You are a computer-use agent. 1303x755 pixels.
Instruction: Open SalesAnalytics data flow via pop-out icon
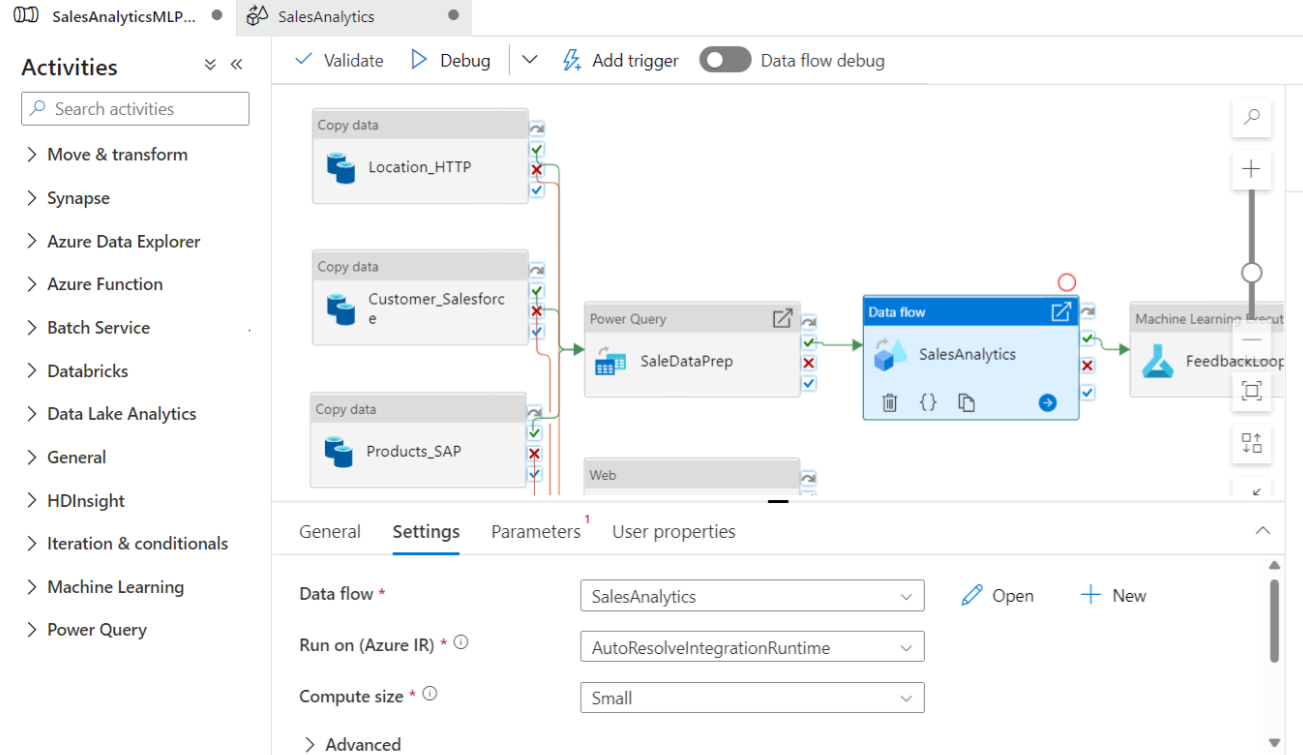(x=1060, y=312)
